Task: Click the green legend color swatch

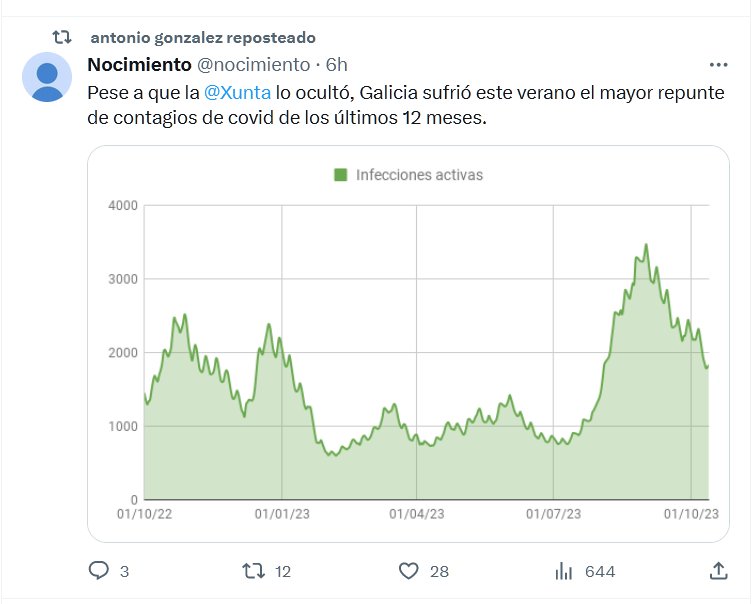Action: [x=340, y=175]
